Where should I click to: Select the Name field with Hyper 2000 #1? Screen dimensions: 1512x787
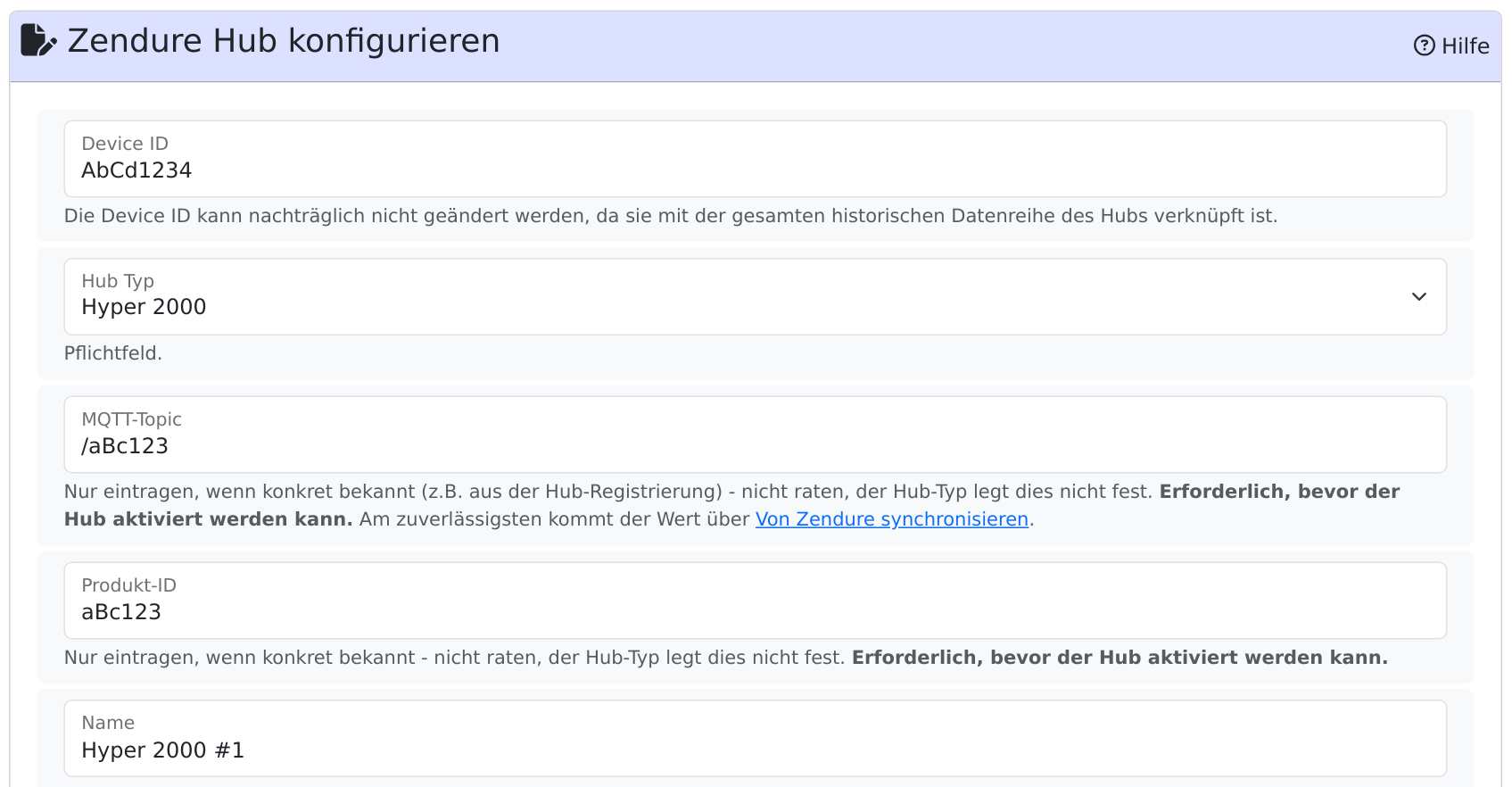coord(755,738)
